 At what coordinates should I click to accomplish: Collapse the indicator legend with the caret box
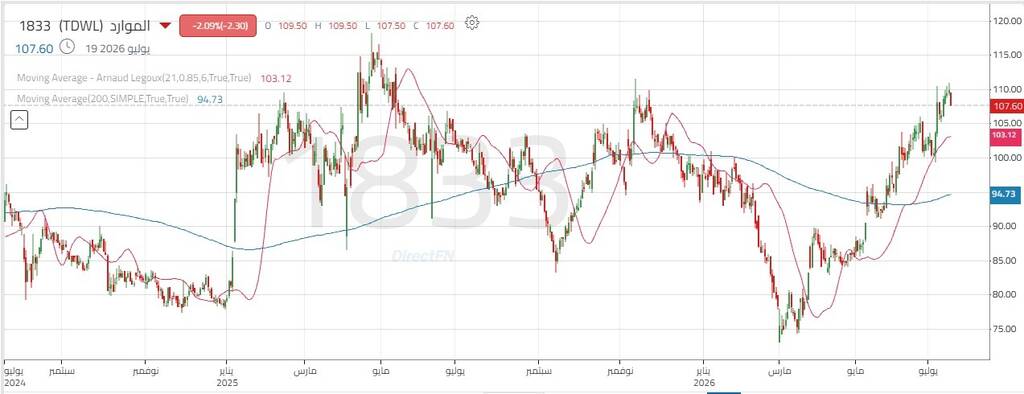[x=19, y=120]
